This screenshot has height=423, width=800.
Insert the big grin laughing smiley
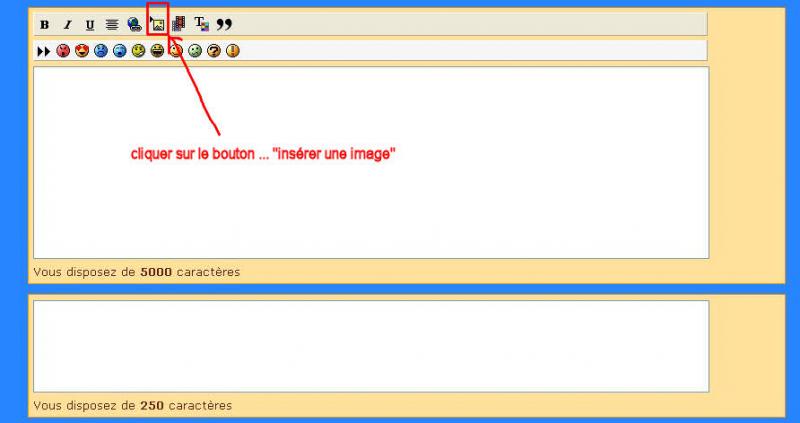[x=157, y=51]
